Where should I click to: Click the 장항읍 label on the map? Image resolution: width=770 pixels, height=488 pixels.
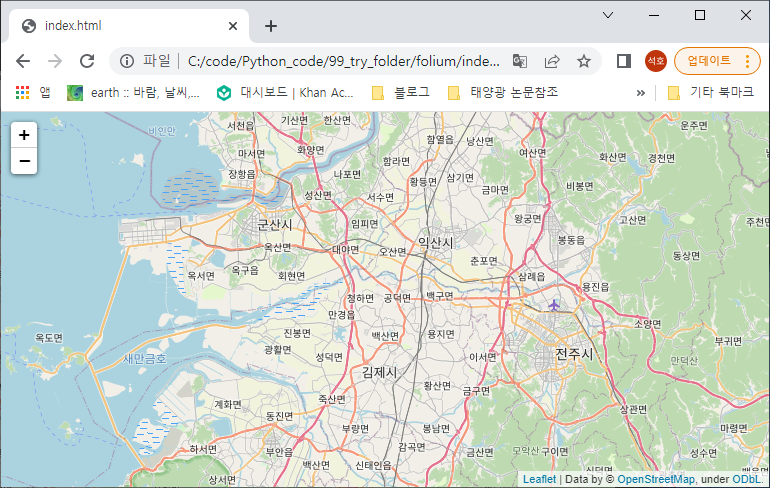point(242,174)
